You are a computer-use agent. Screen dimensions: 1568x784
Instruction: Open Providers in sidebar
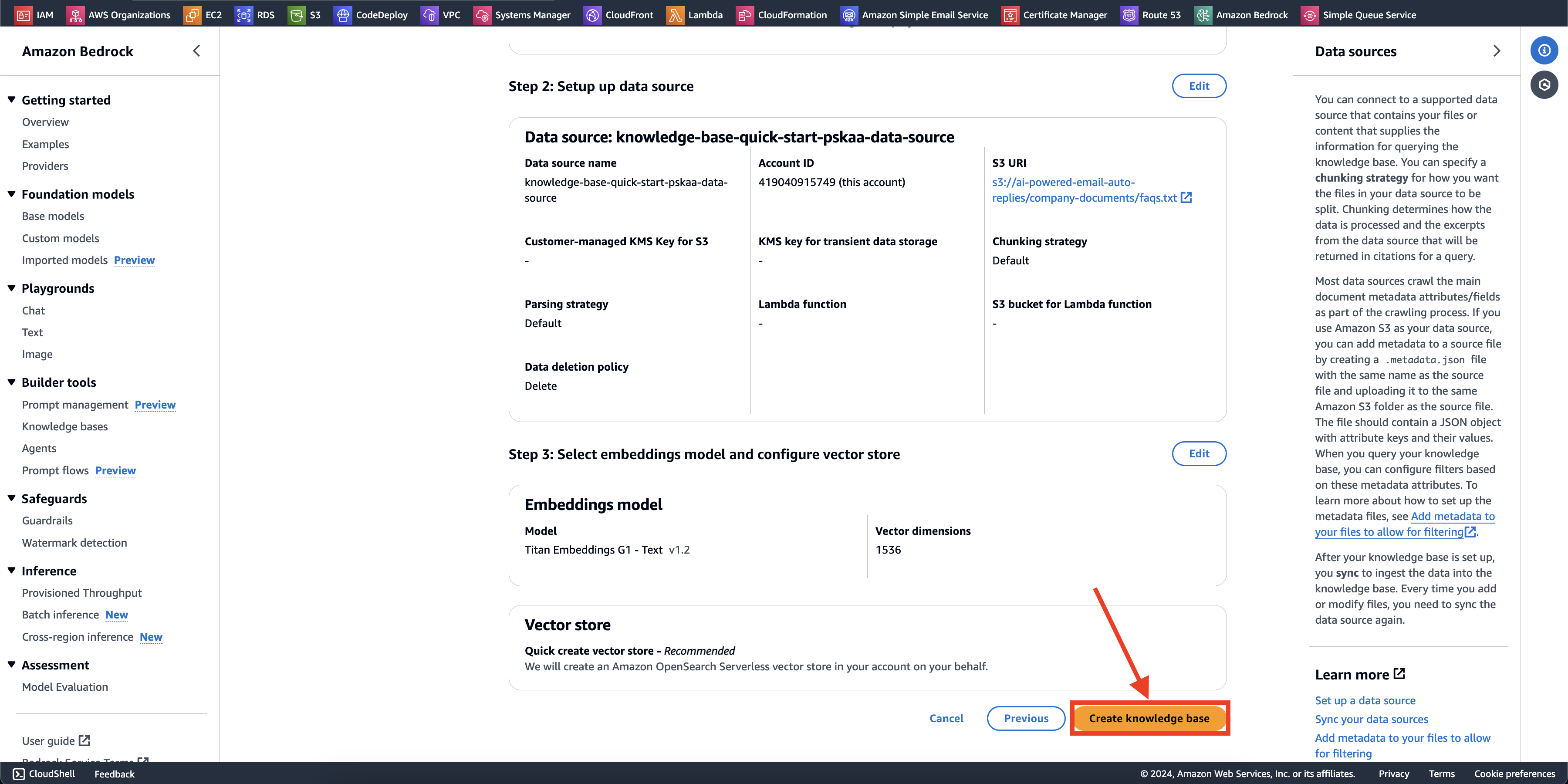[45, 166]
